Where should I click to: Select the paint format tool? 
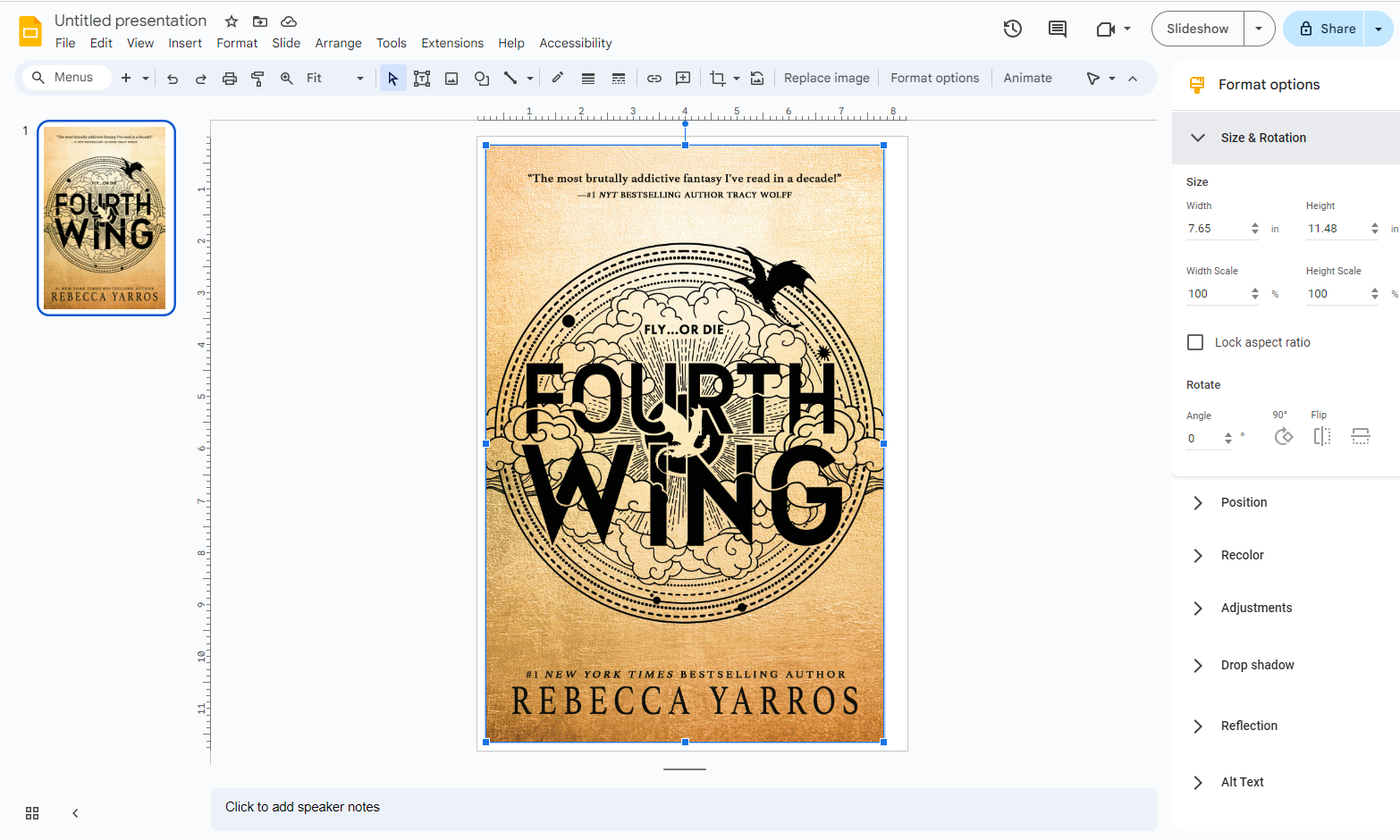point(257,79)
